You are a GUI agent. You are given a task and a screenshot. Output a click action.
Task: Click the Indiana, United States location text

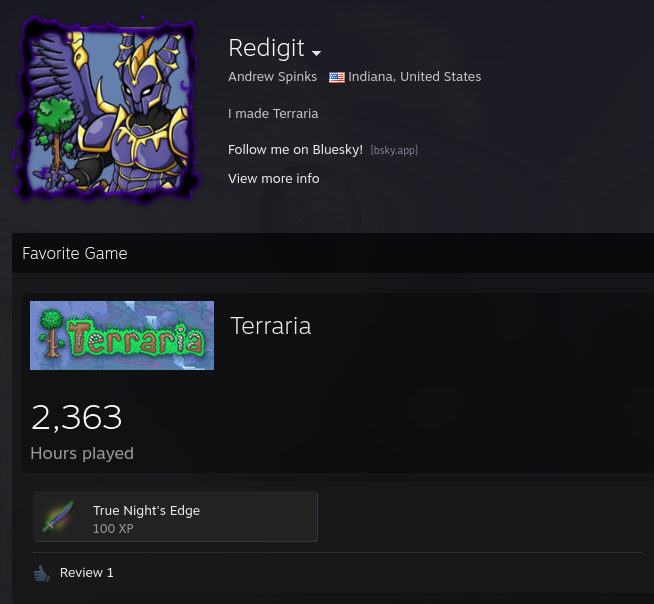coord(415,77)
